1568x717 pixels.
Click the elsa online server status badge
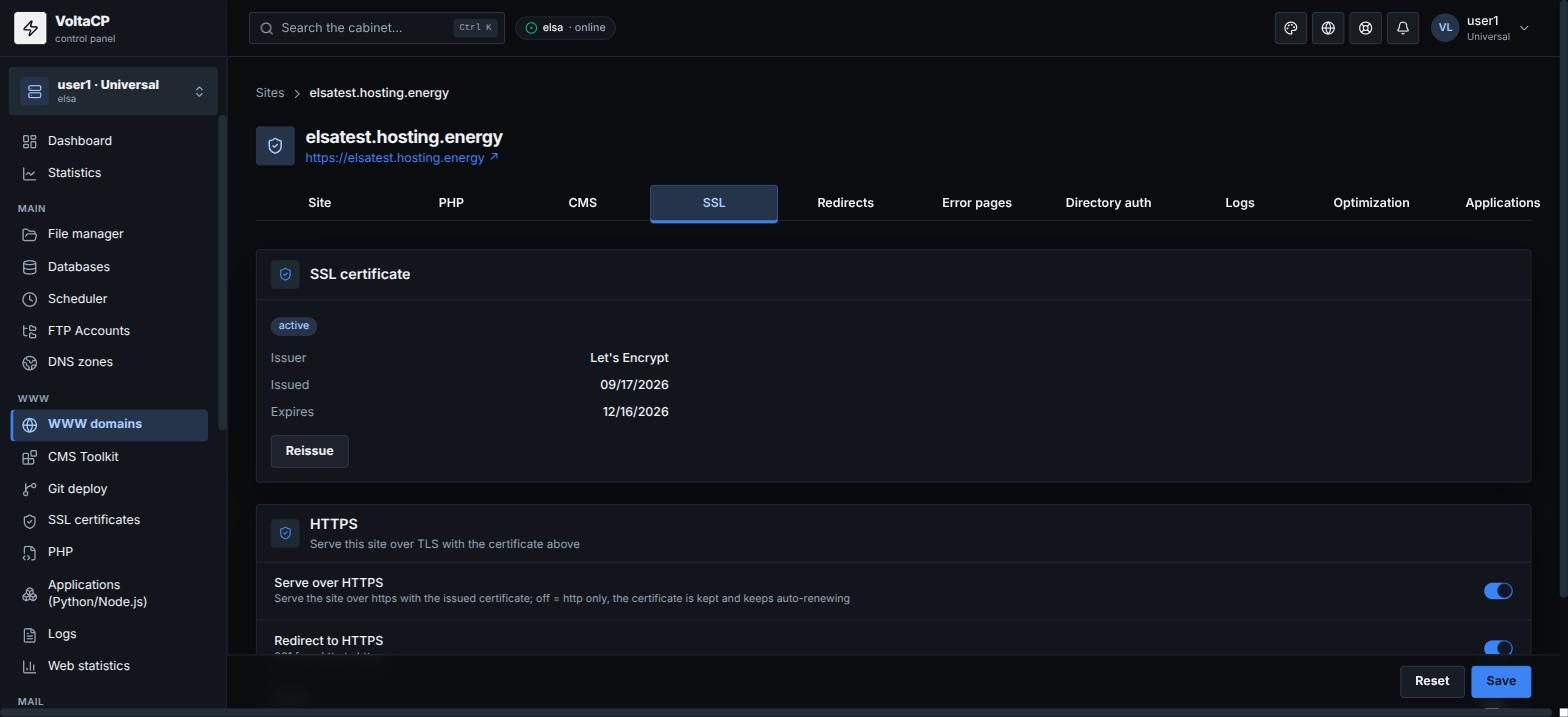565,28
